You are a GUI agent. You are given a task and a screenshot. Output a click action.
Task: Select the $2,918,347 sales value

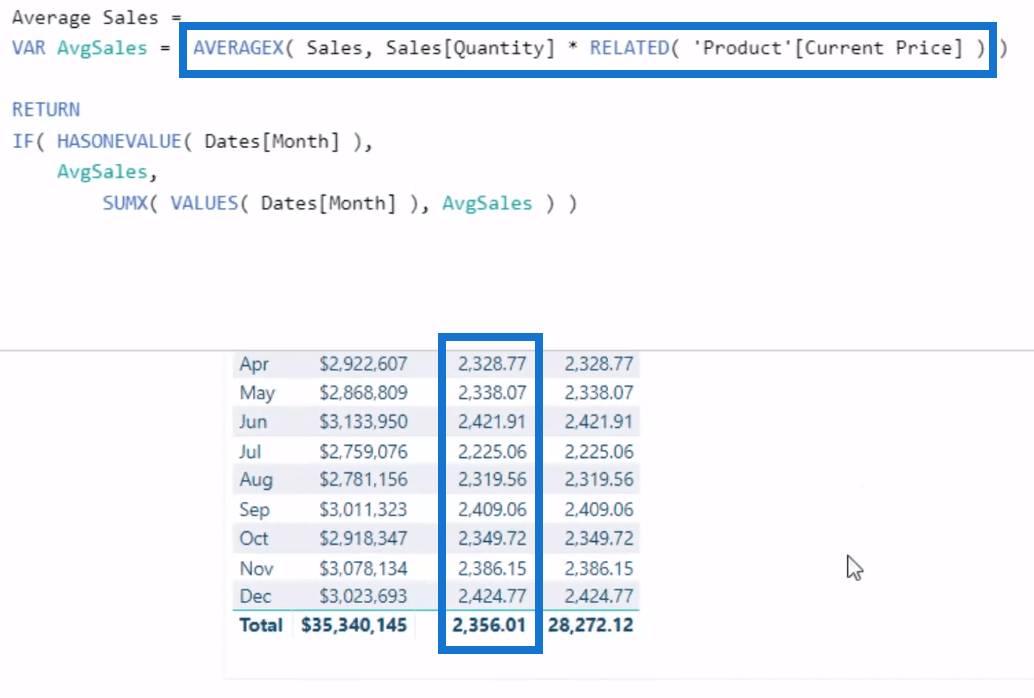pyautogui.click(x=363, y=538)
